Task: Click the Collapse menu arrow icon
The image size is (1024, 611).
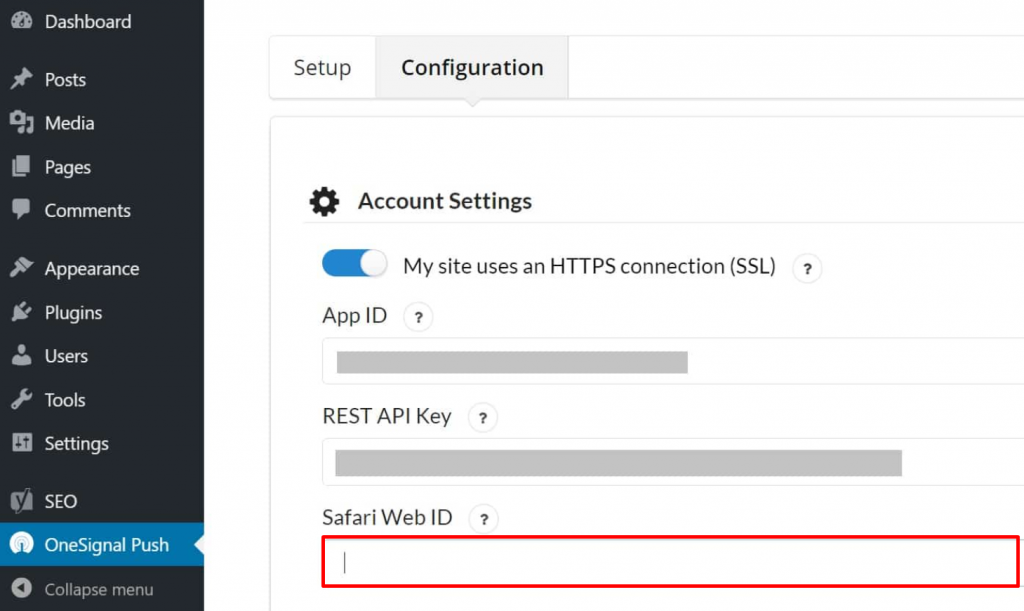Action: pos(22,588)
